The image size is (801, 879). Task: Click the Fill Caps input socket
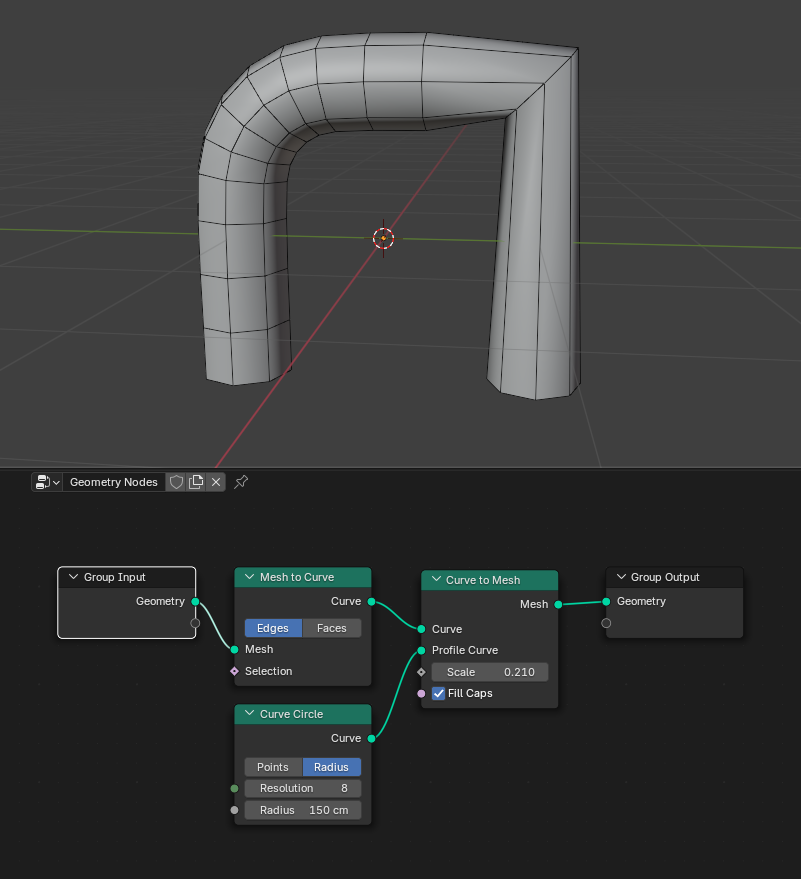pyautogui.click(x=421, y=693)
